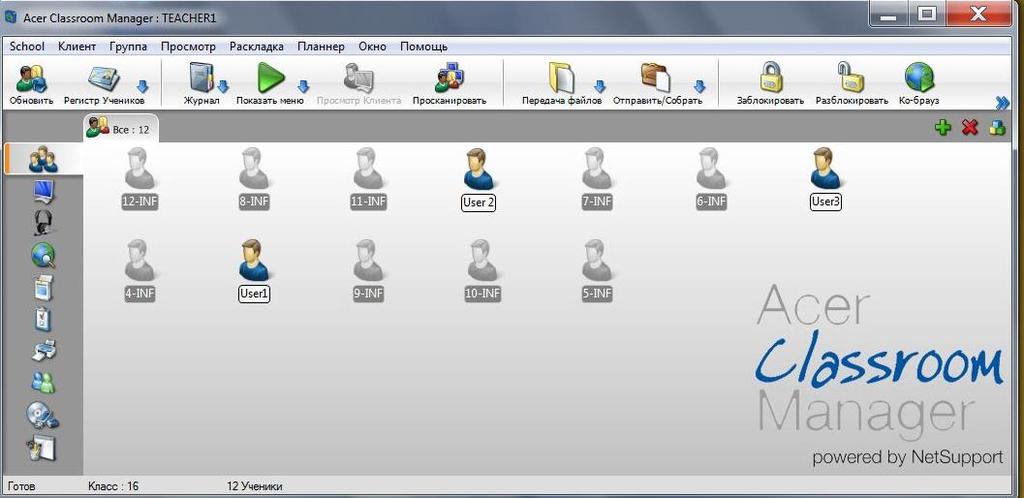Click the group properties icon beside red X

[997, 128]
